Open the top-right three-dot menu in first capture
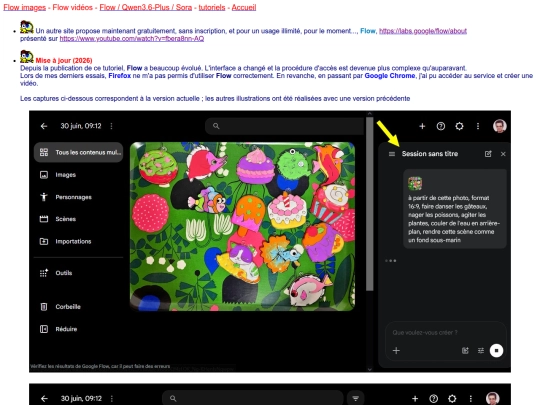This screenshot has height=405, width=540. (x=478, y=126)
